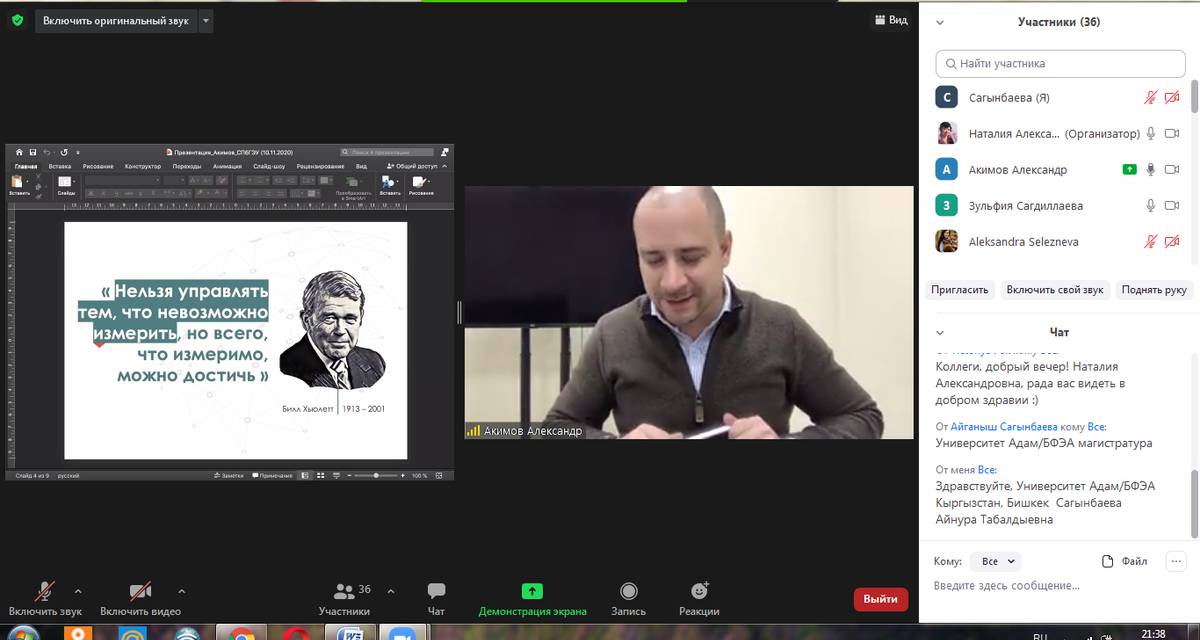This screenshot has height=640, width=1200.
Task: Collapse the Chat panel chevron (Чат)
Action: click(940, 332)
